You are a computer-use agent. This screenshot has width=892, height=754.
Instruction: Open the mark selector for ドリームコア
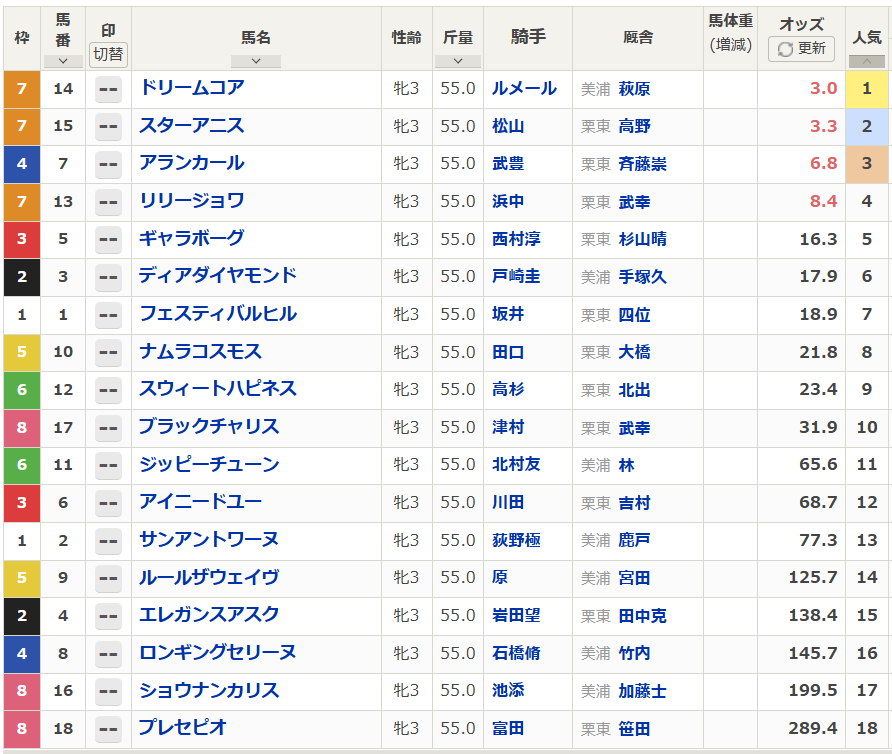(x=108, y=89)
